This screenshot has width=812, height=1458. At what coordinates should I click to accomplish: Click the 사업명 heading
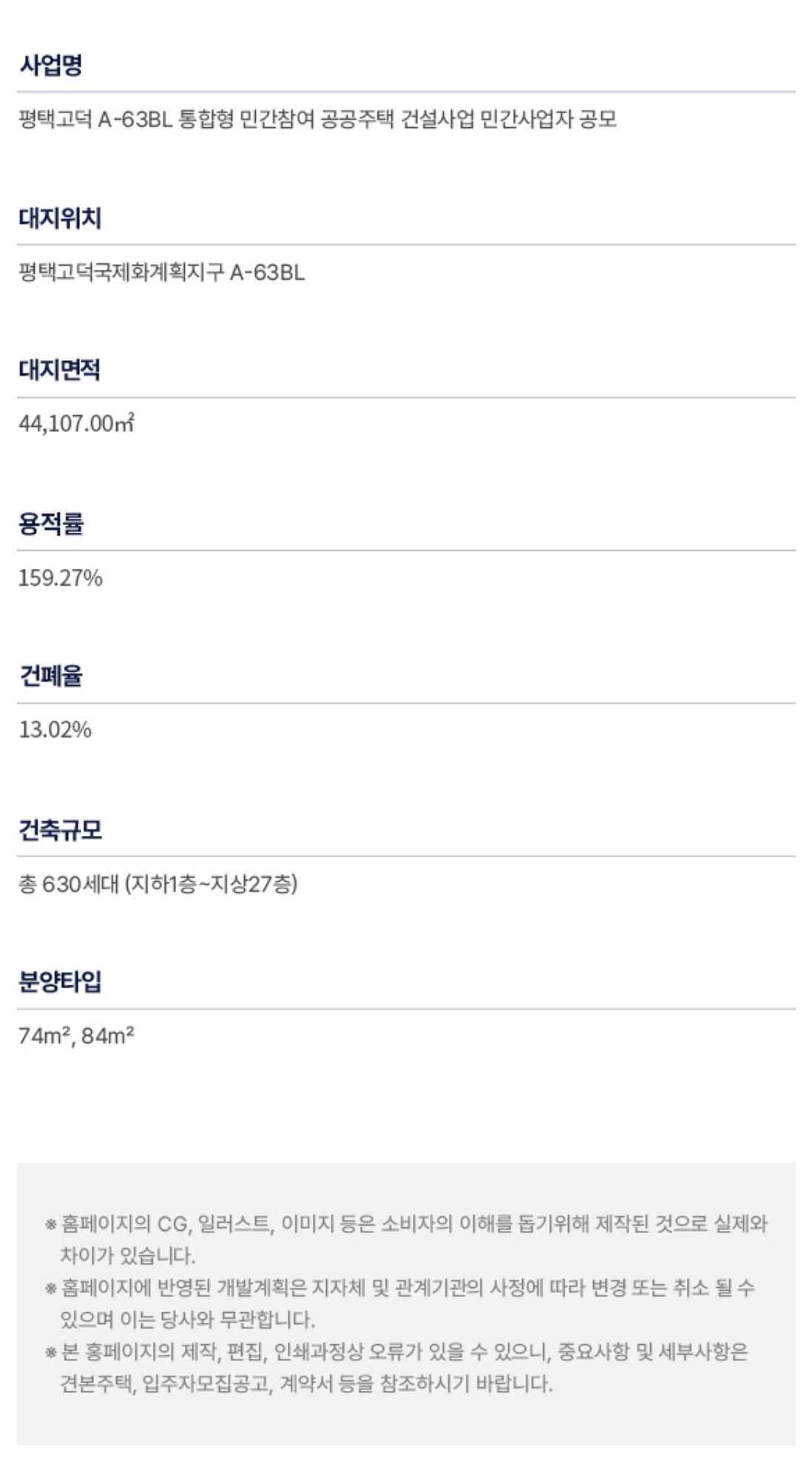[50, 65]
